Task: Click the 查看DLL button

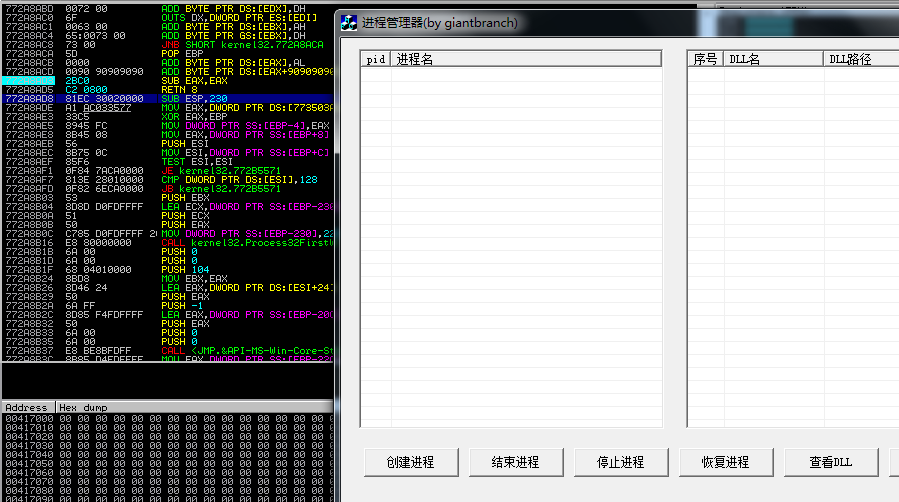Action: click(831, 462)
